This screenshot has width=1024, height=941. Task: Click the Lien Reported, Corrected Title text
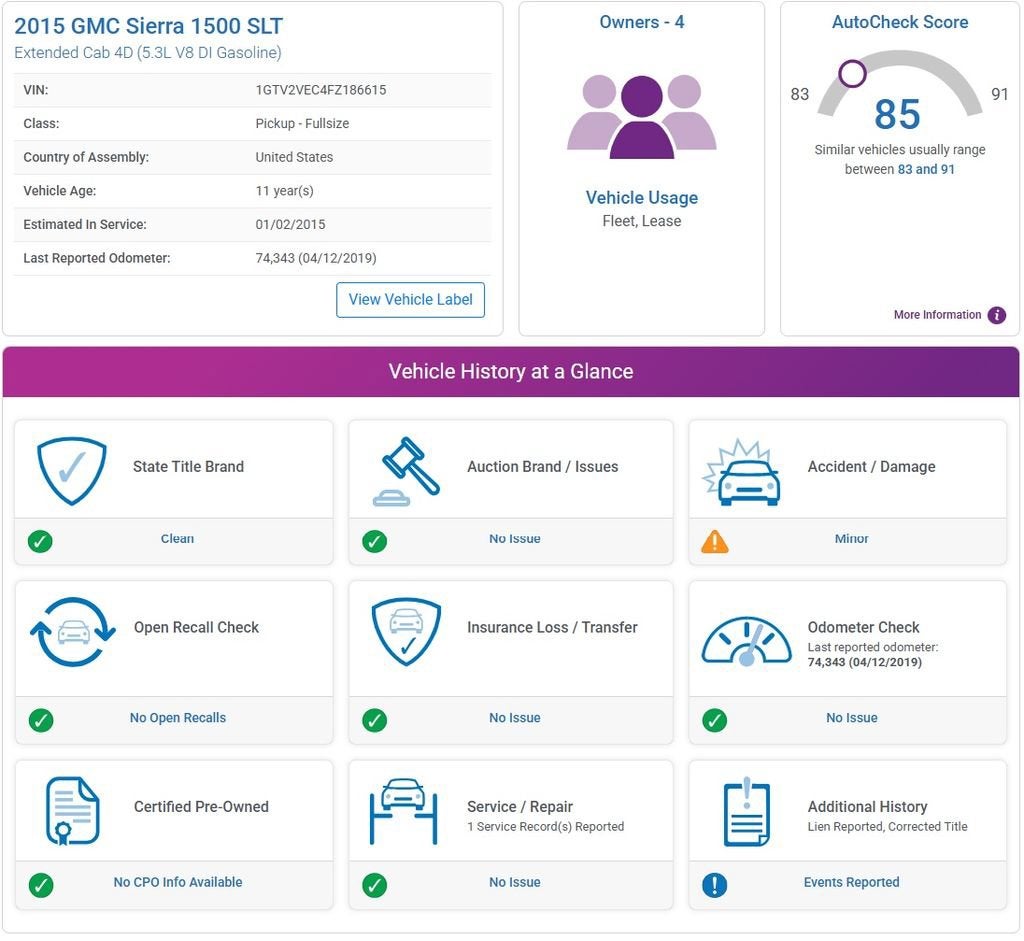click(x=887, y=827)
